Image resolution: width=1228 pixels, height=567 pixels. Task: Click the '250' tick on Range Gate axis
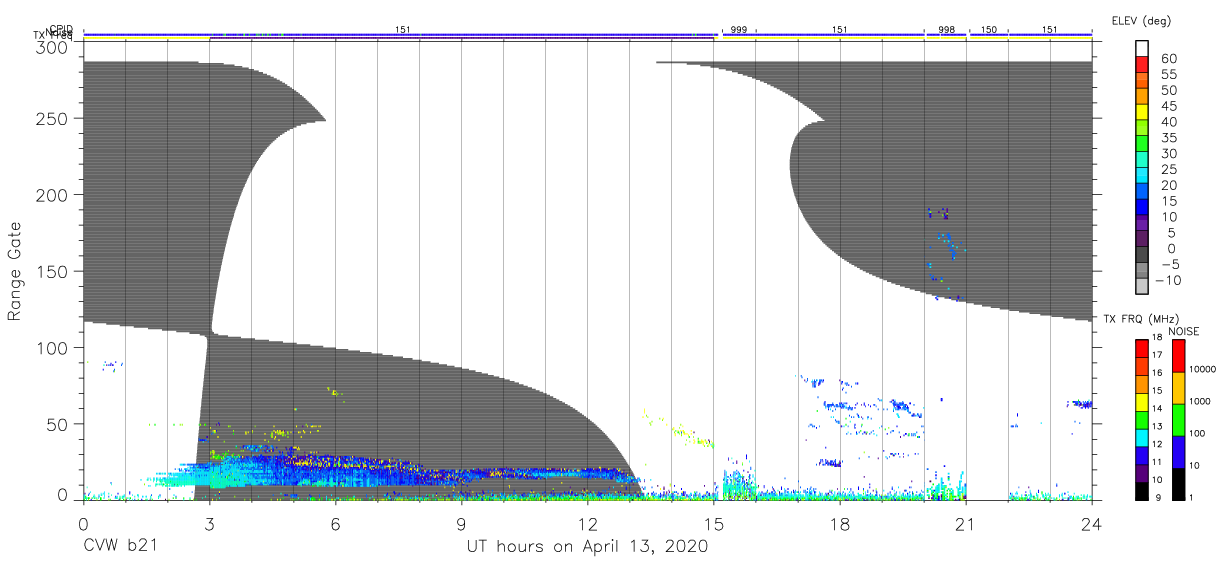click(54, 118)
